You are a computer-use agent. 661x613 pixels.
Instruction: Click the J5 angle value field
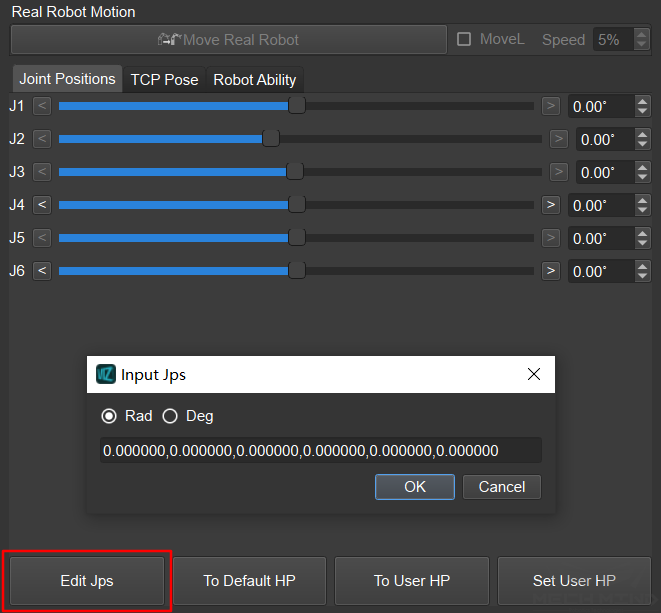[x=601, y=238]
